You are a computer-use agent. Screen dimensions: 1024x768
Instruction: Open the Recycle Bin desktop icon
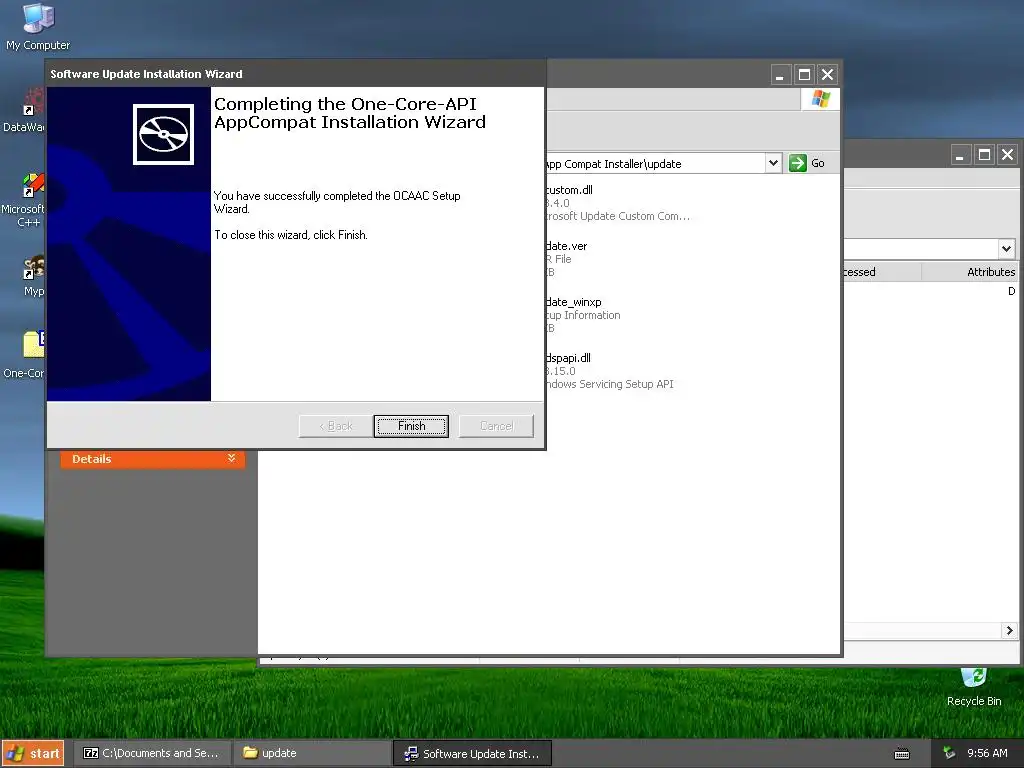pyautogui.click(x=973, y=686)
